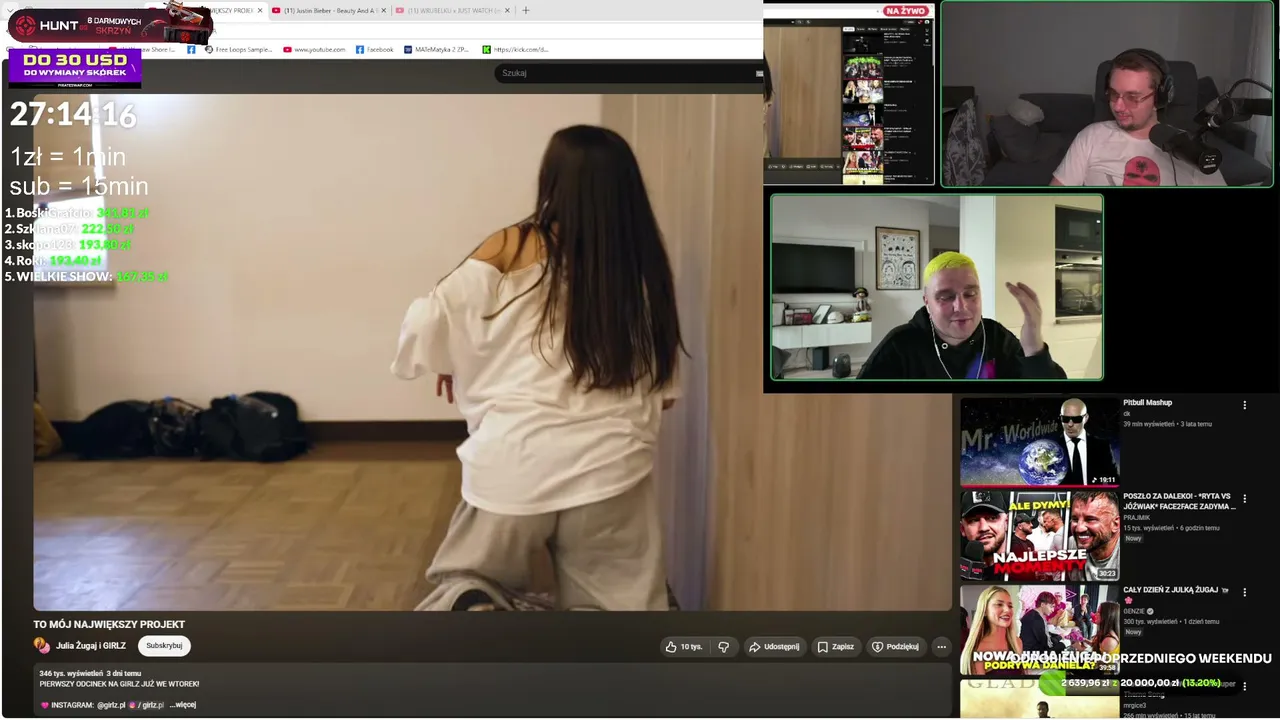Subscribe with the Subskrybuj button

click(x=164, y=646)
